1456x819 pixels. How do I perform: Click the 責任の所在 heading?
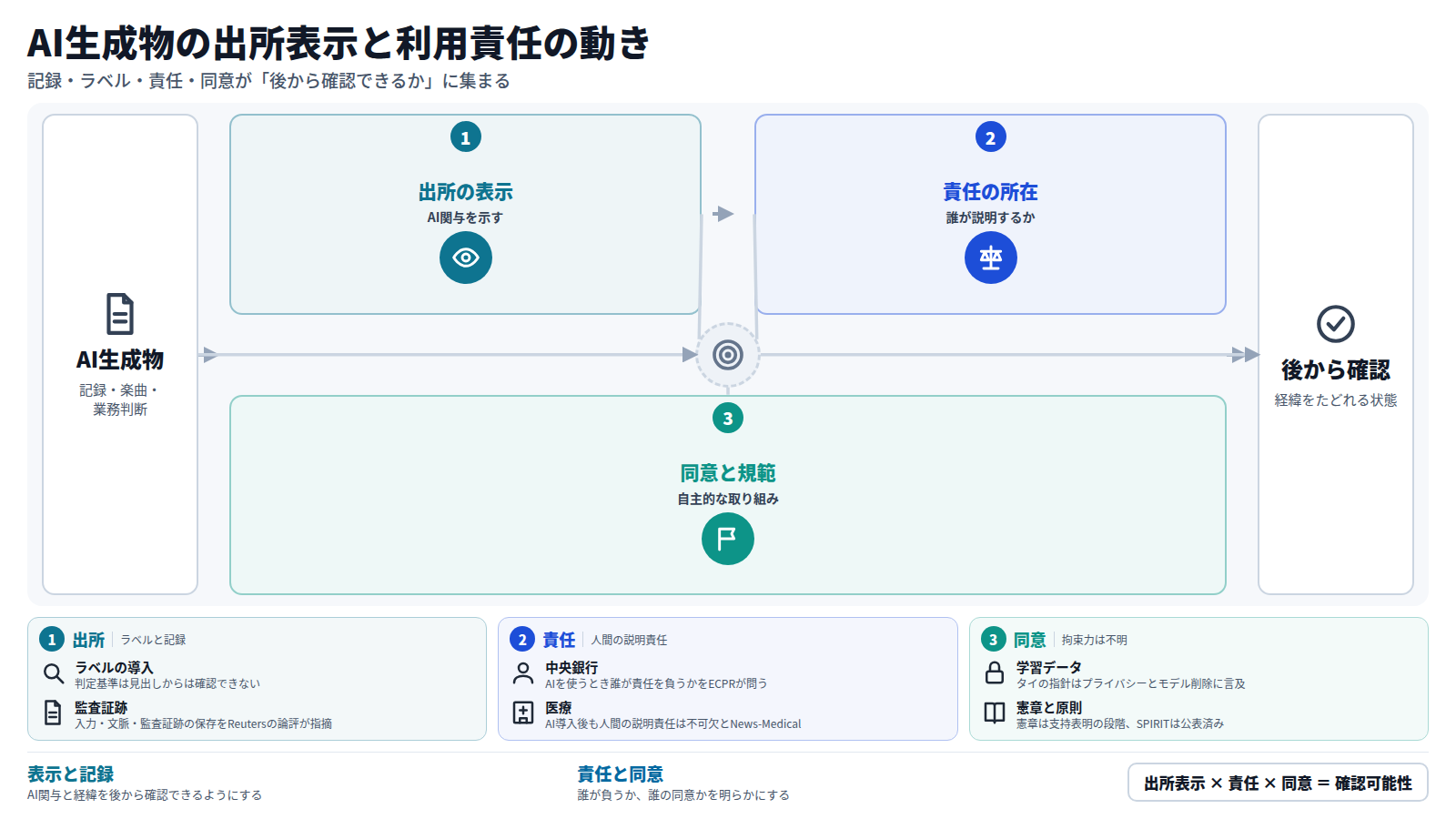pyautogui.click(x=991, y=192)
